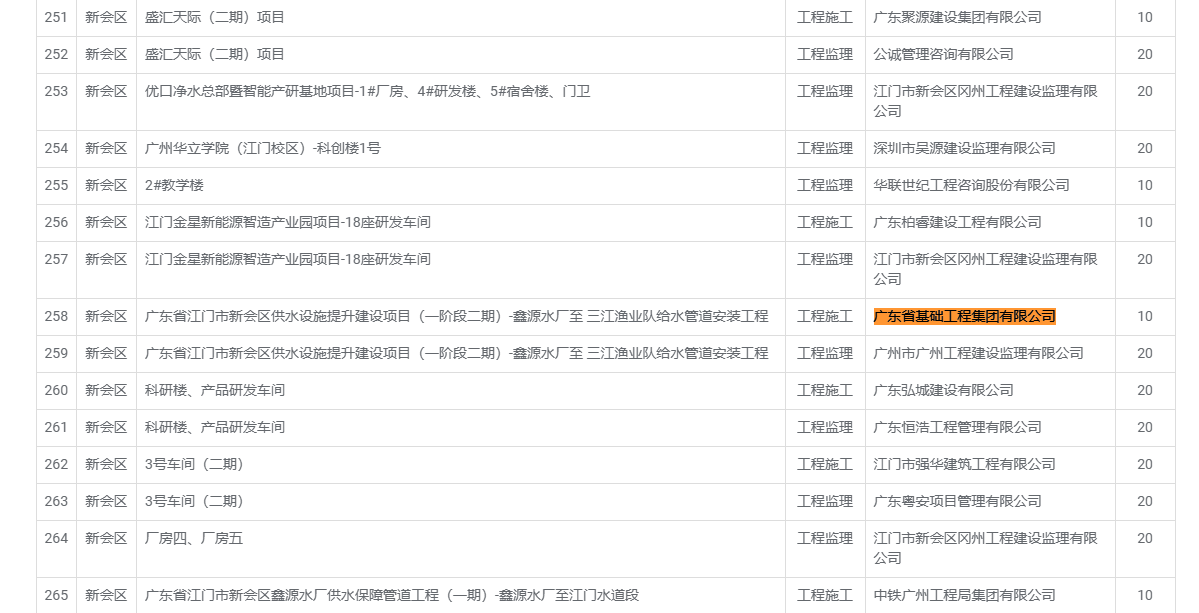Select row number 251
1199x613 pixels.
pyautogui.click(x=56, y=17)
